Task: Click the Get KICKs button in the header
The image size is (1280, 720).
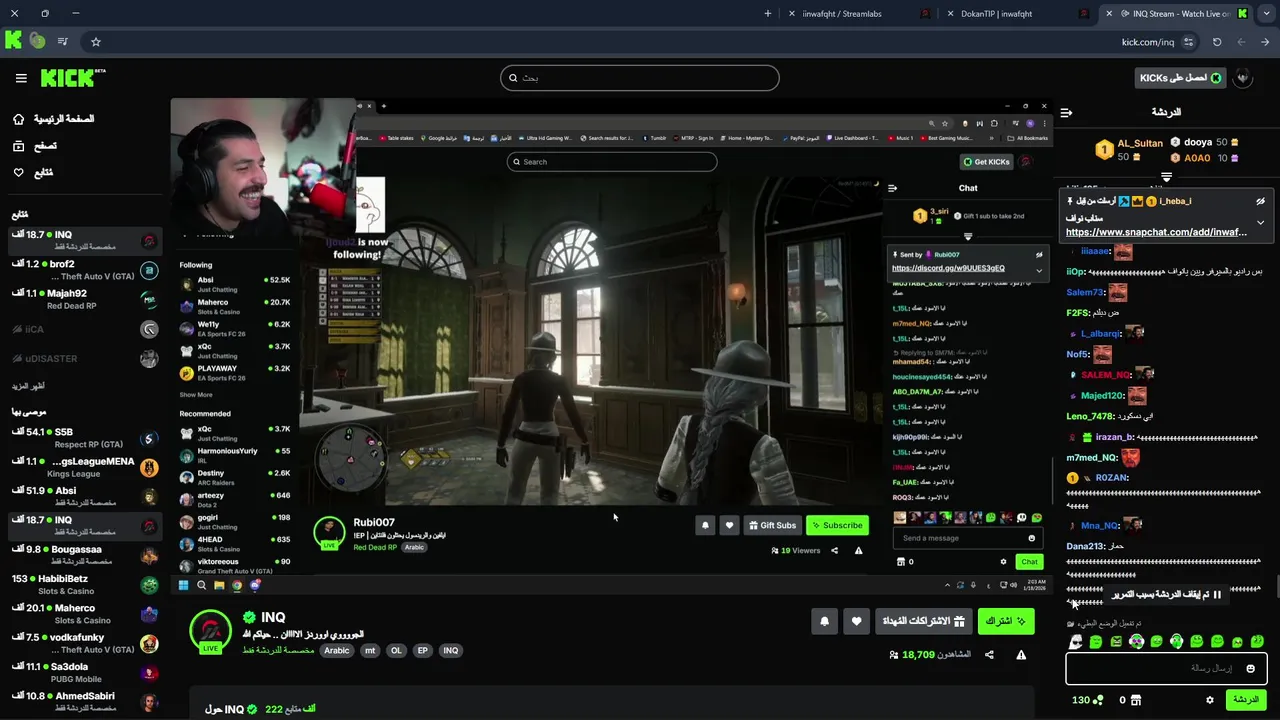Action: (x=1180, y=78)
